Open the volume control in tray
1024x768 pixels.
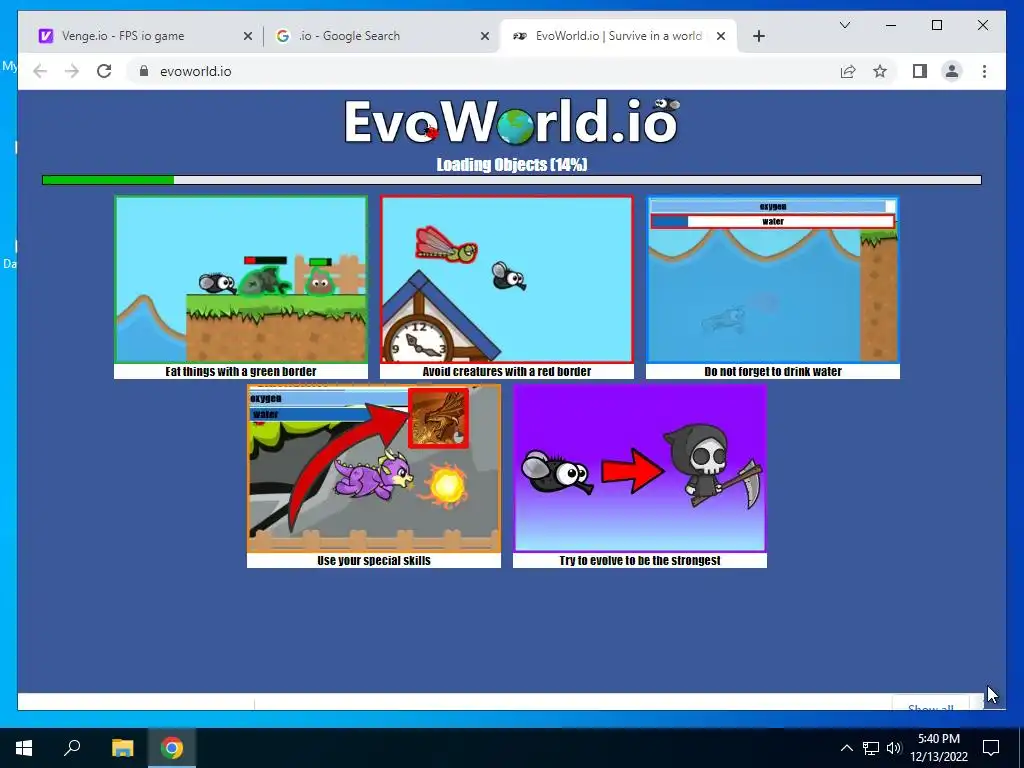click(894, 748)
